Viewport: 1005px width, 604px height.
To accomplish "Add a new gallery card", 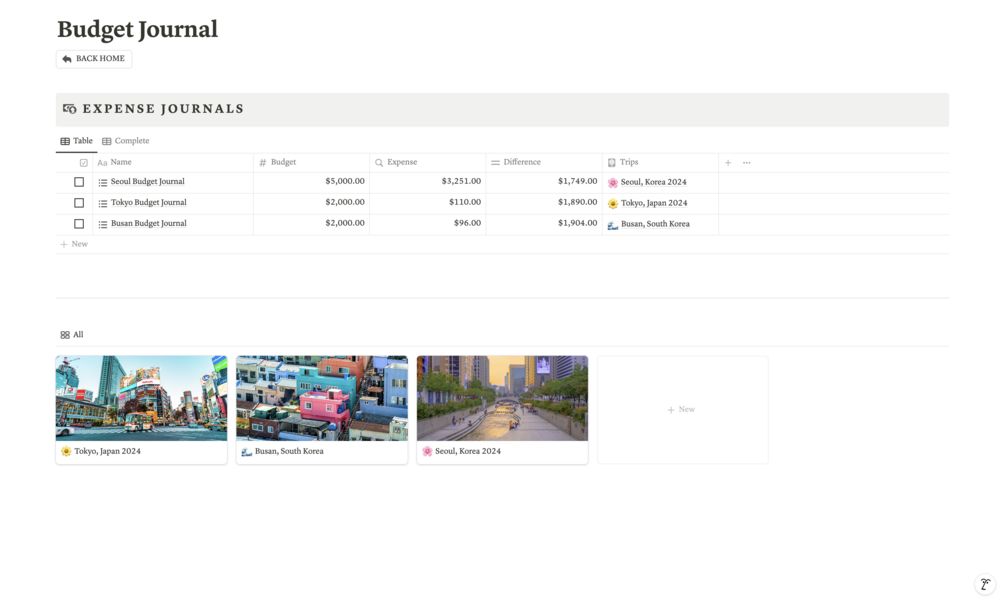I will 683,410.
